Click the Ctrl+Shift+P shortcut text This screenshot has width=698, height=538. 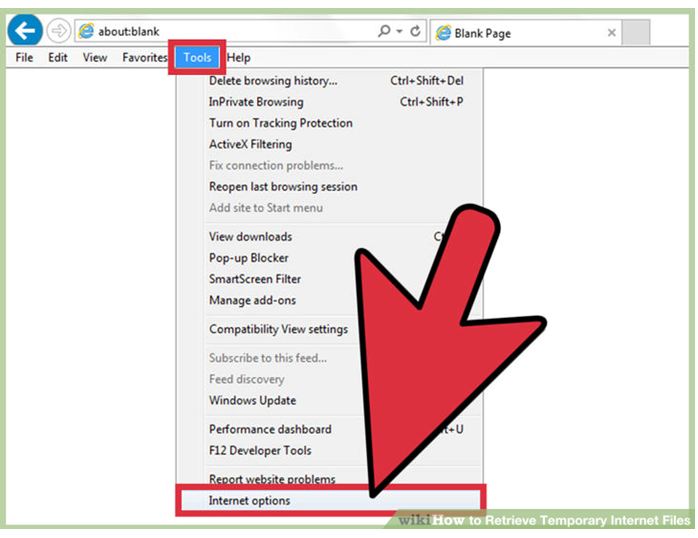(x=431, y=101)
